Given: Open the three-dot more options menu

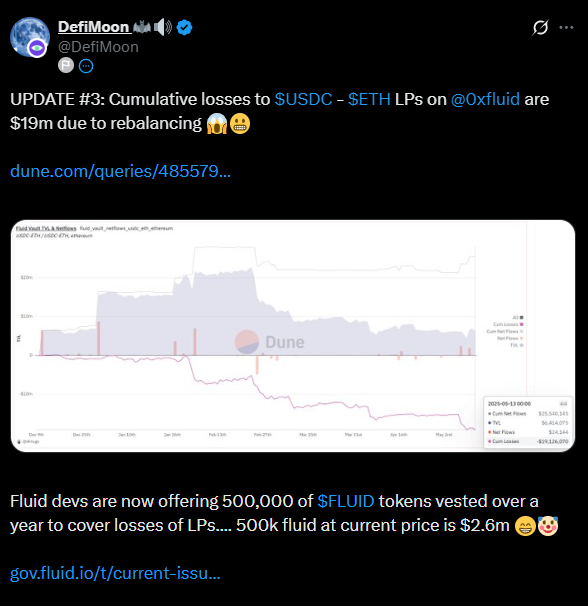Looking at the screenshot, I should [566, 27].
